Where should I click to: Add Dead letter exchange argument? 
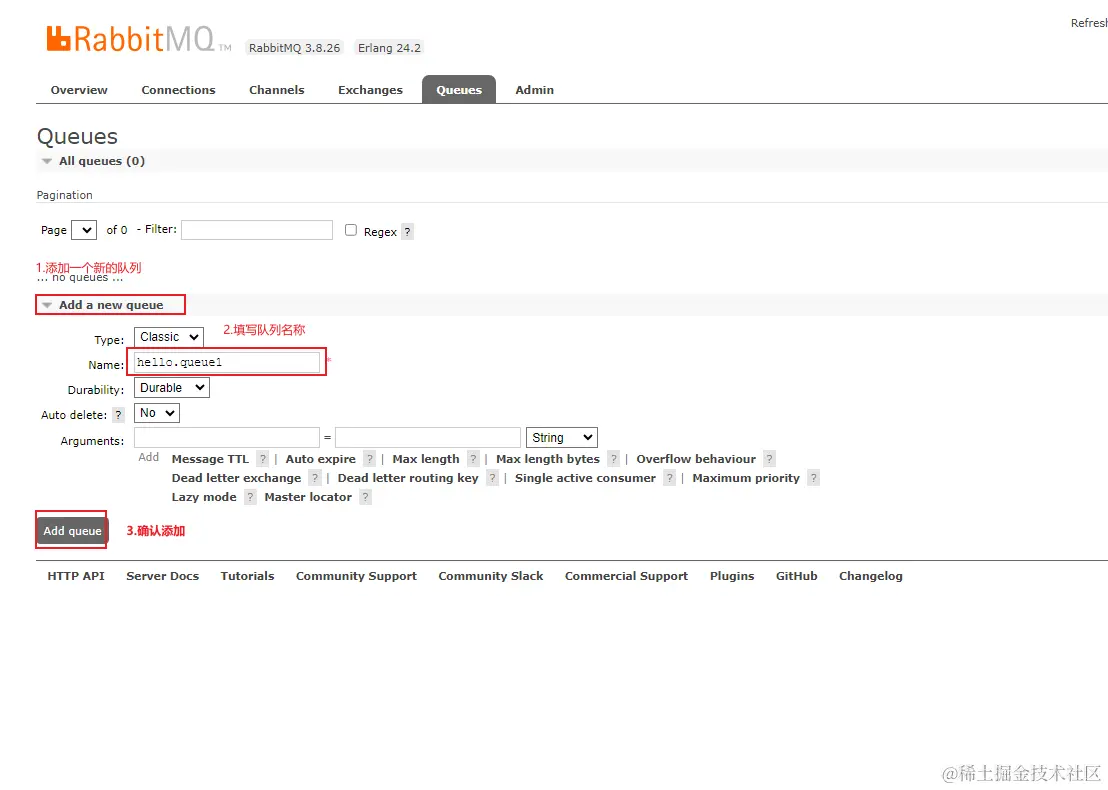236,478
